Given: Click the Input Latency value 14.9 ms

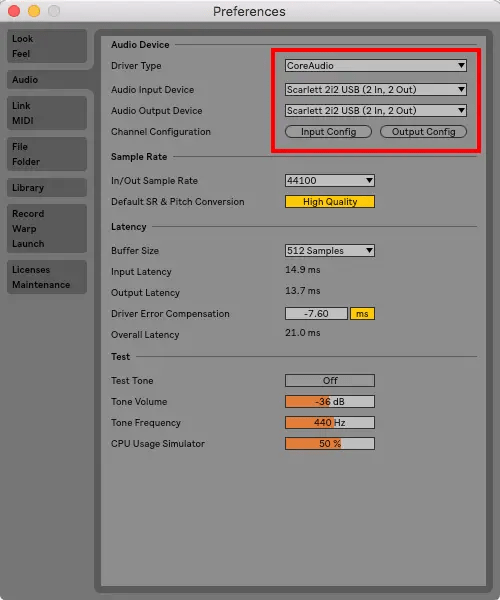Looking at the screenshot, I should 303,270.
